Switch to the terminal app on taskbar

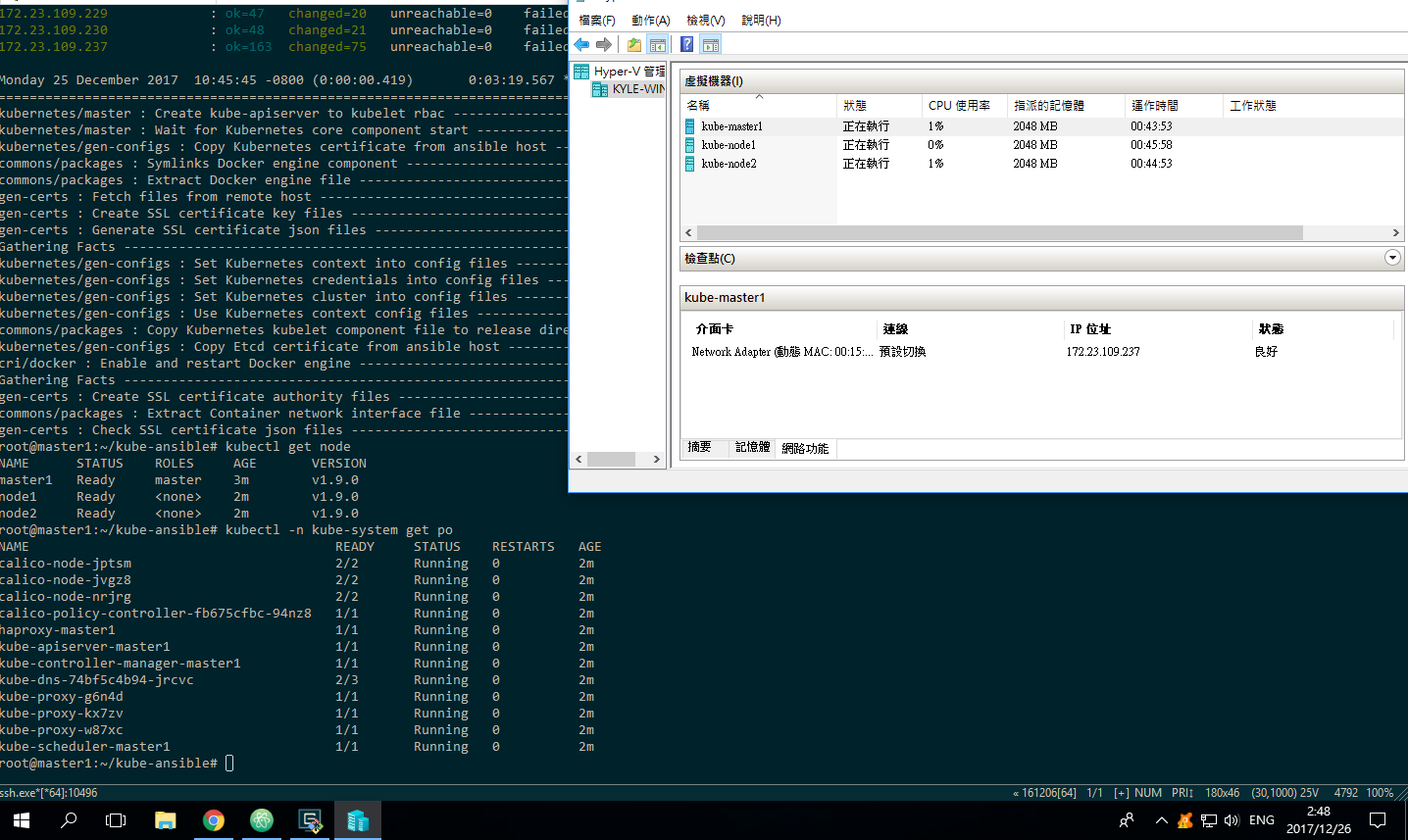pos(310,820)
